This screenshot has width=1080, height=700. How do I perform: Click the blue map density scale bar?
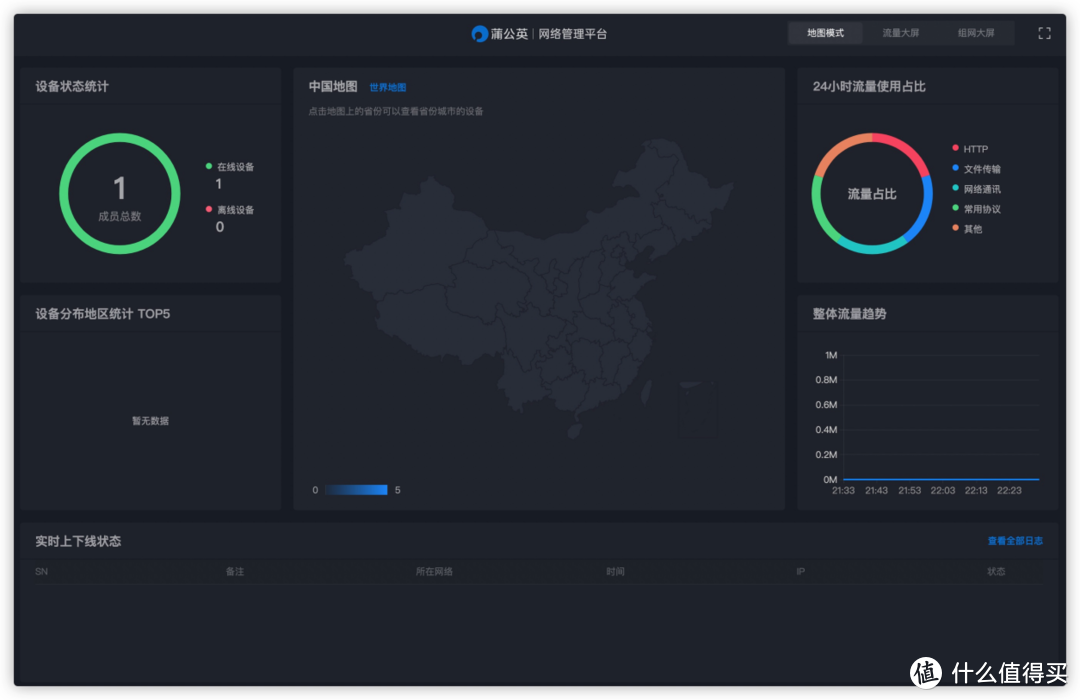[356, 490]
